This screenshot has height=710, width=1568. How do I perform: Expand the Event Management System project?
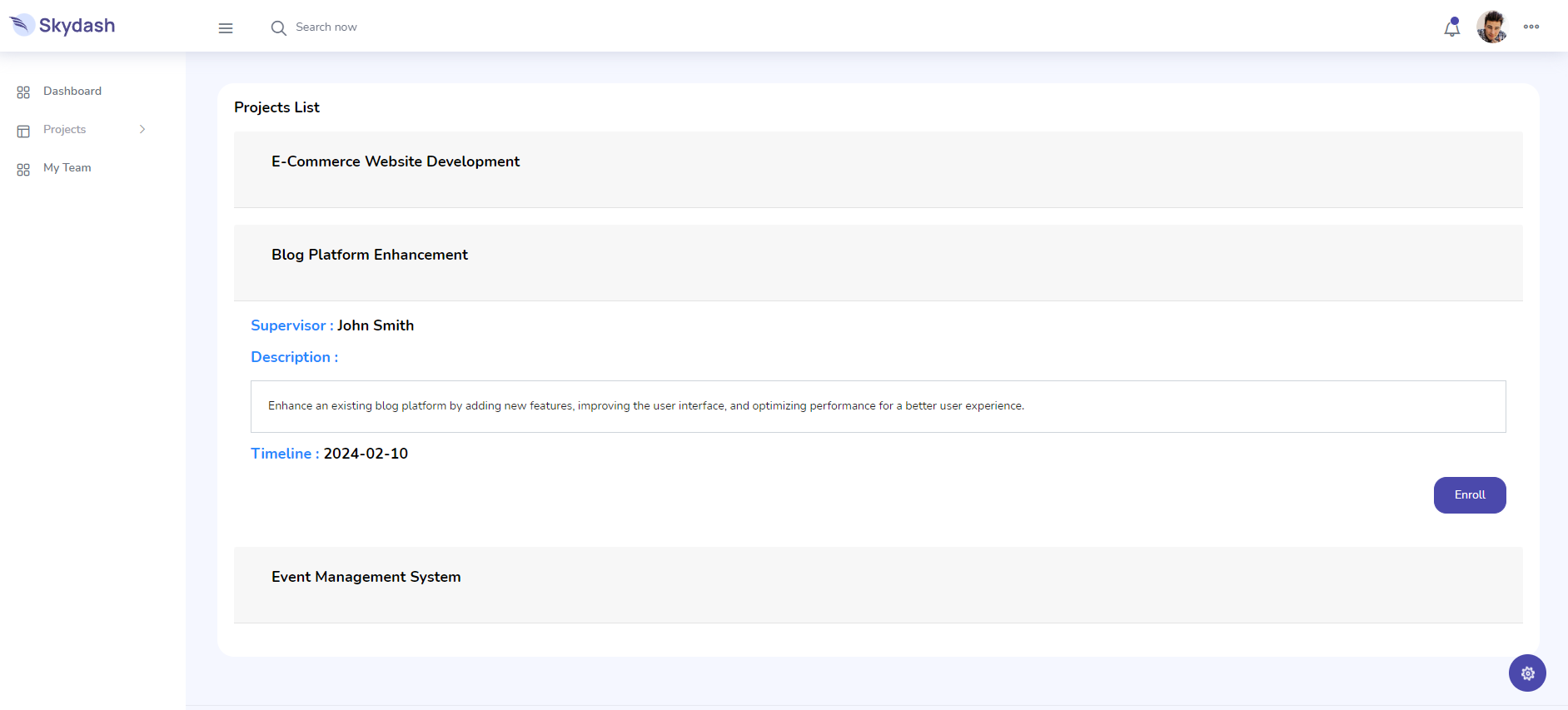(x=366, y=577)
